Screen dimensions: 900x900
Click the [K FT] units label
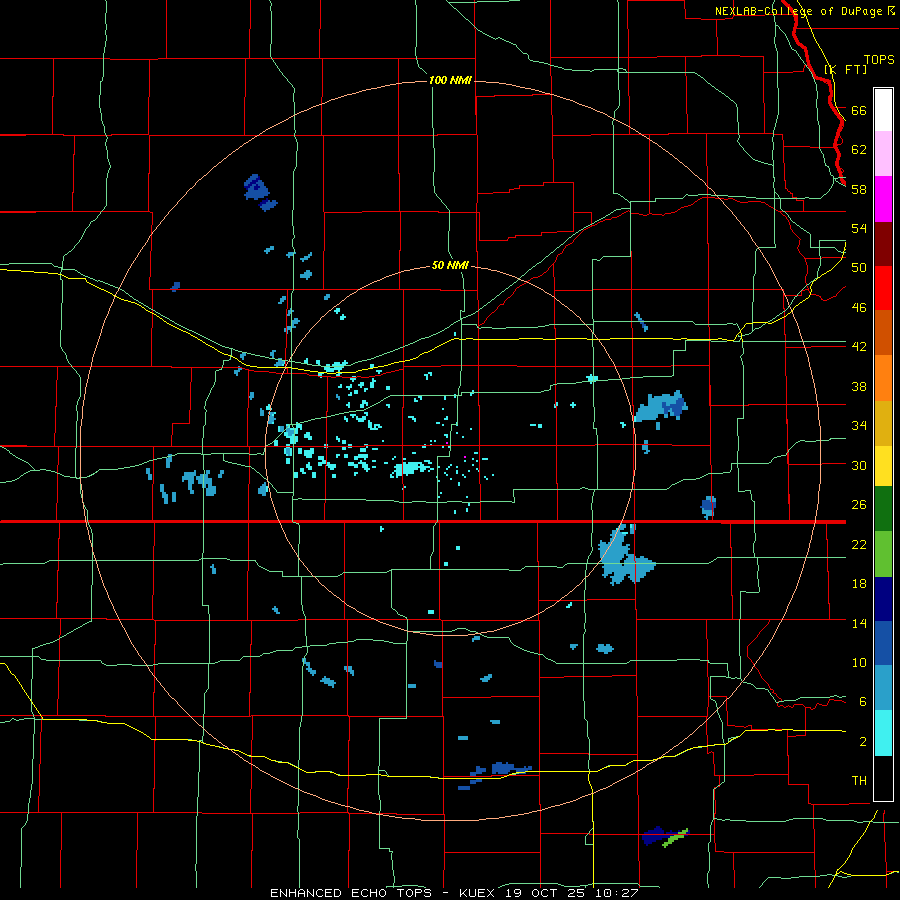pyautogui.click(x=845, y=69)
